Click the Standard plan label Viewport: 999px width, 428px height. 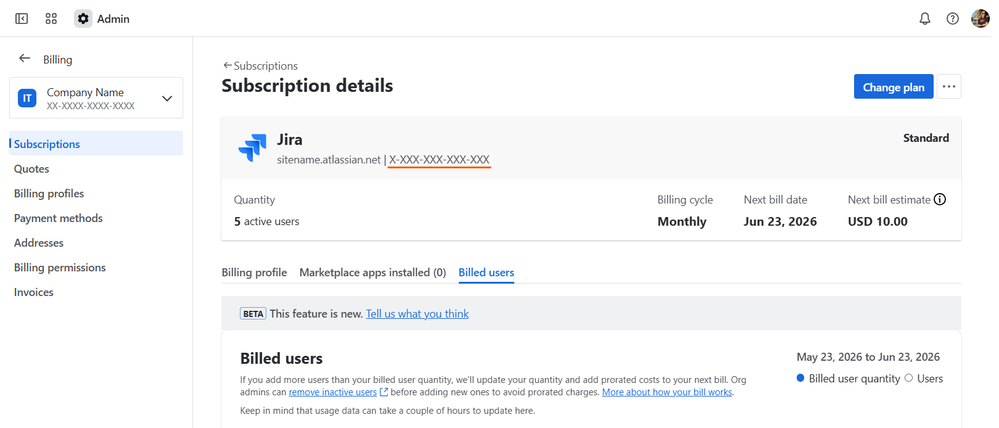pyautogui.click(x=926, y=138)
